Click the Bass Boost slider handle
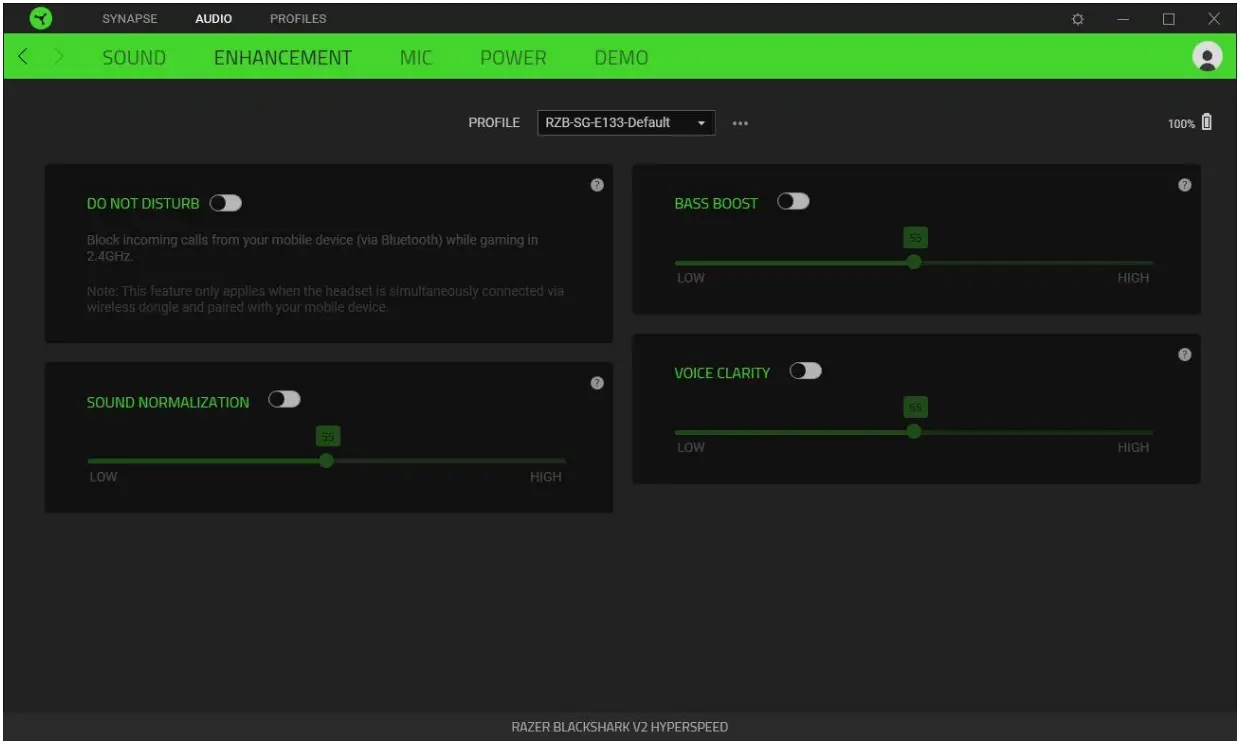The width and height of the screenshot is (1240, 745). tap(914, 262)
